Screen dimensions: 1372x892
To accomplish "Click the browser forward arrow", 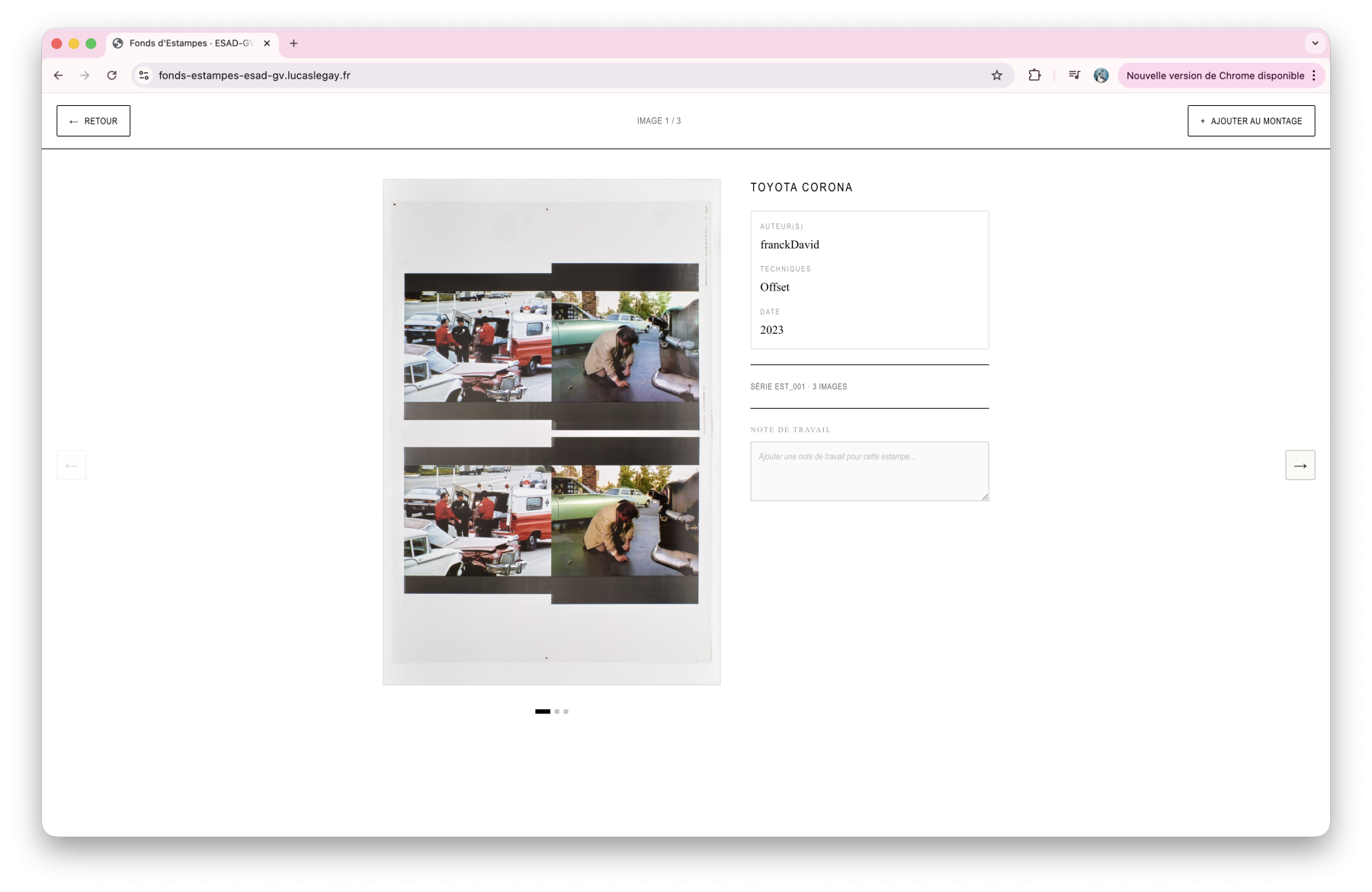I will (x=85, y=75).
